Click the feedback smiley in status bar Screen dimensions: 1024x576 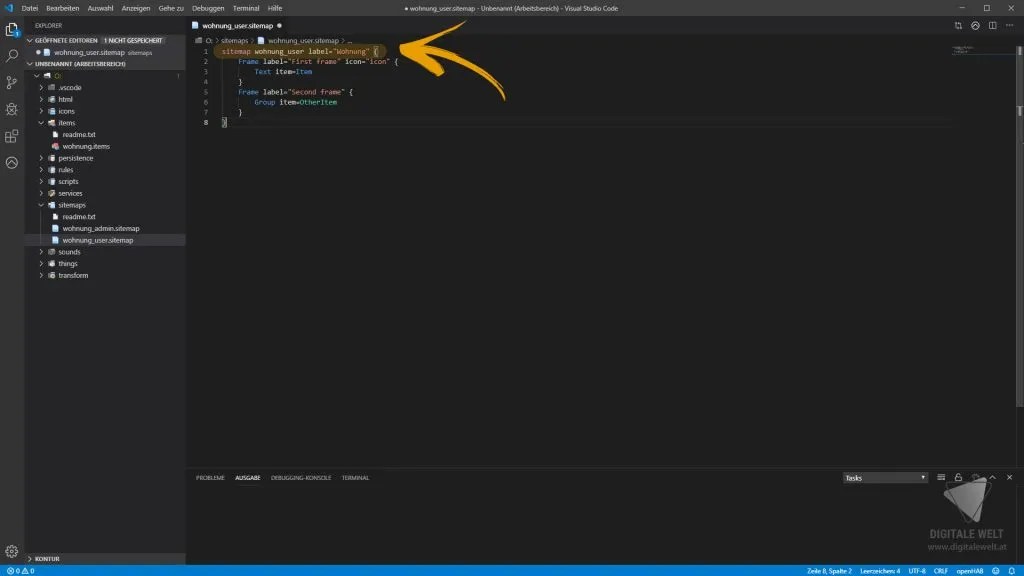[995, 571]
